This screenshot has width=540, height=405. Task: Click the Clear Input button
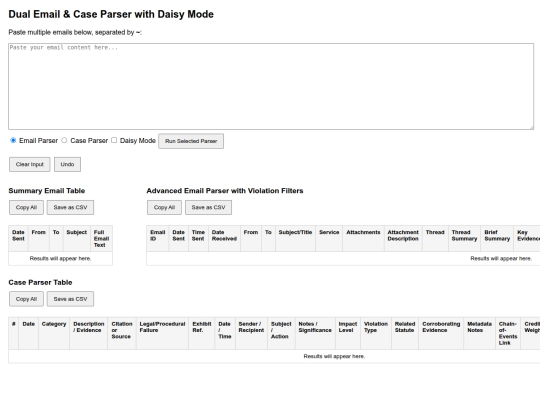tap(30, 164)
